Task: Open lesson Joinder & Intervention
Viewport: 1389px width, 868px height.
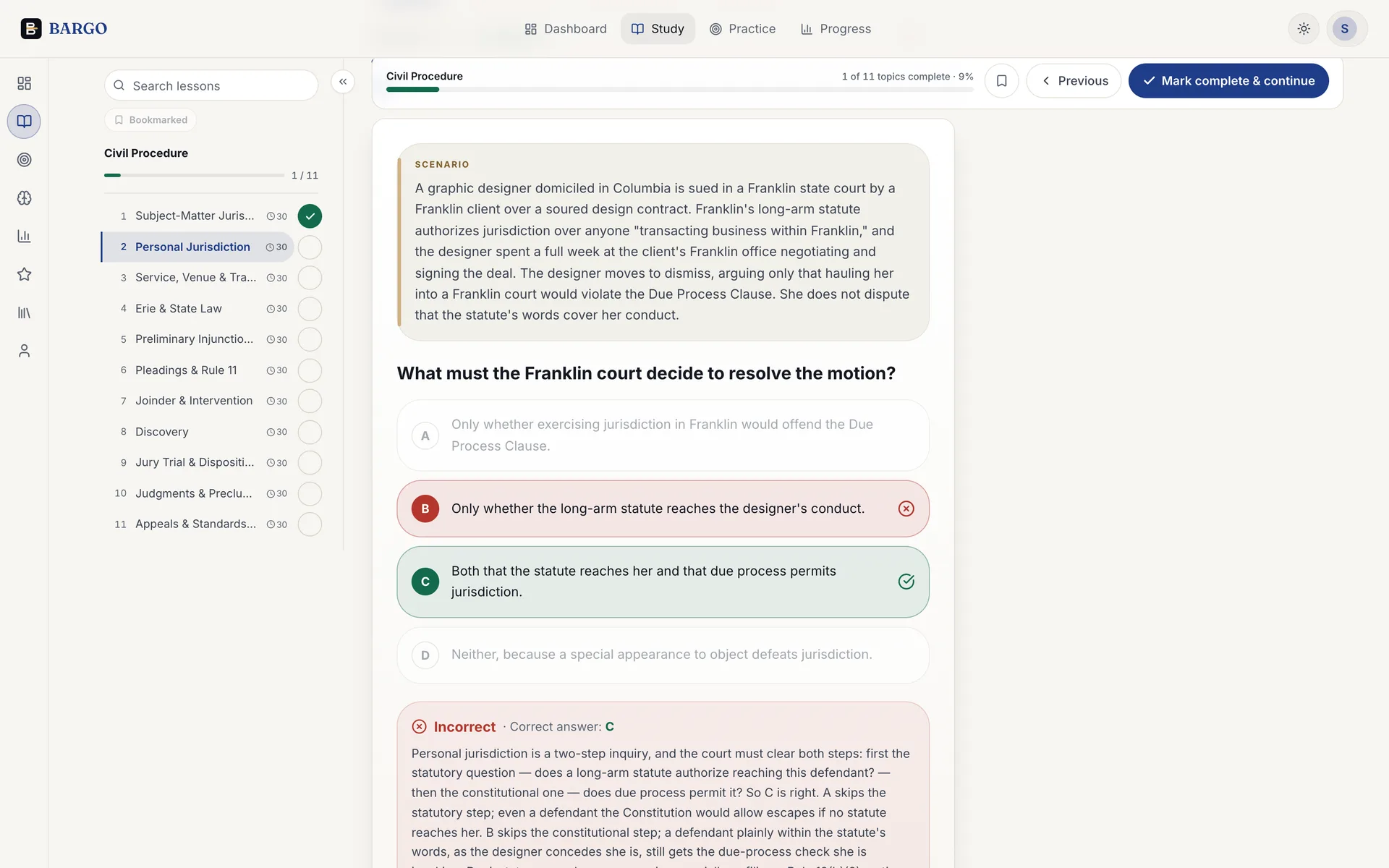Action: (197, 401)
